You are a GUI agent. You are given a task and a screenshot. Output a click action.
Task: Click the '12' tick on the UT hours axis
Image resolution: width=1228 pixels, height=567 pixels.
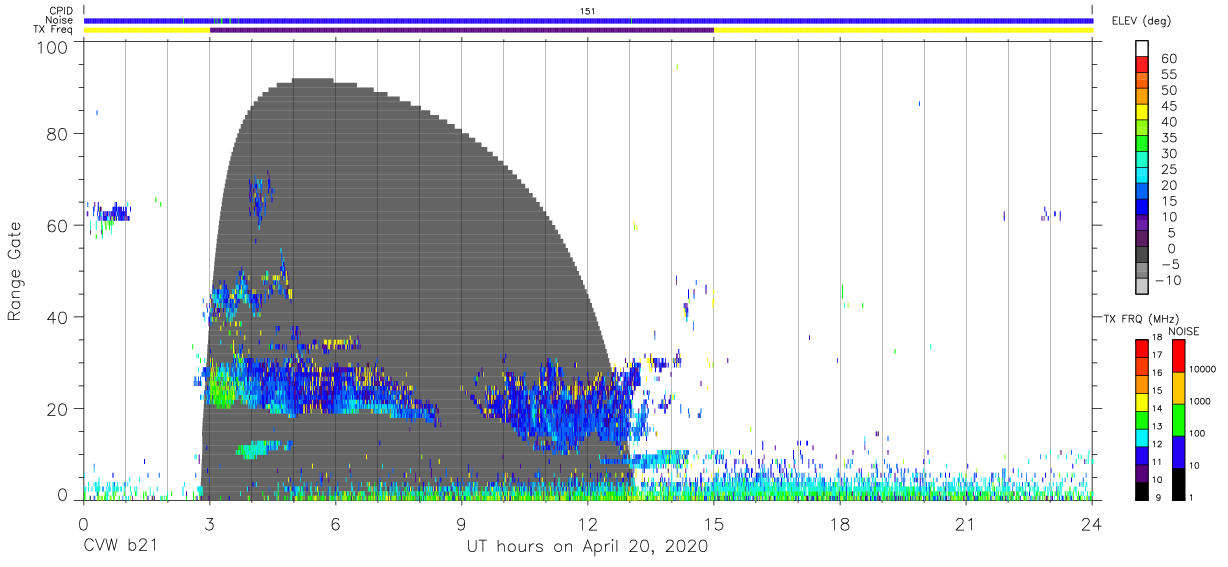588,524
